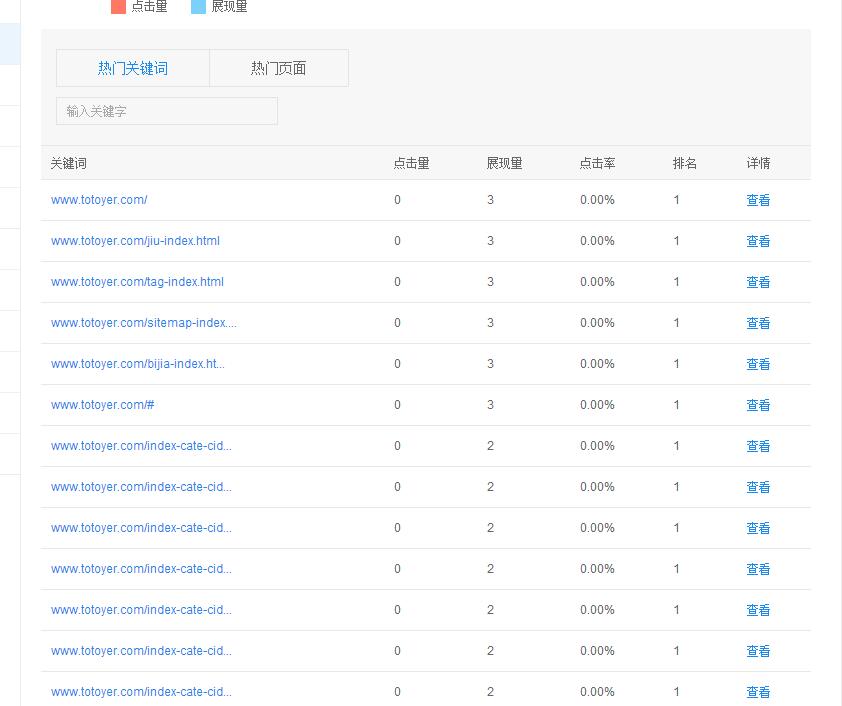
Task: Open the bijia-index page link
Action: pos(138,364)
